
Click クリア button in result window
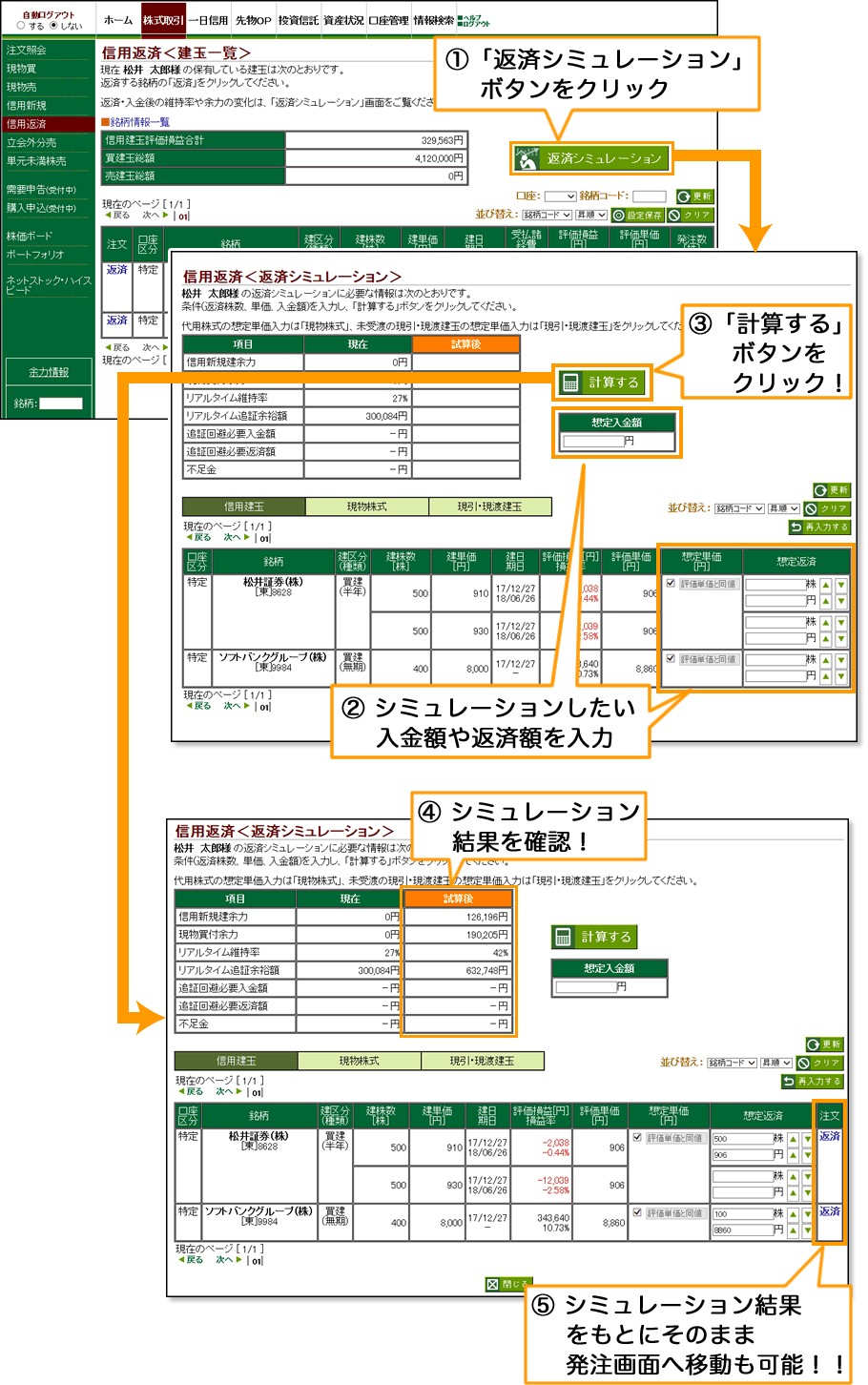(820, 1063)
